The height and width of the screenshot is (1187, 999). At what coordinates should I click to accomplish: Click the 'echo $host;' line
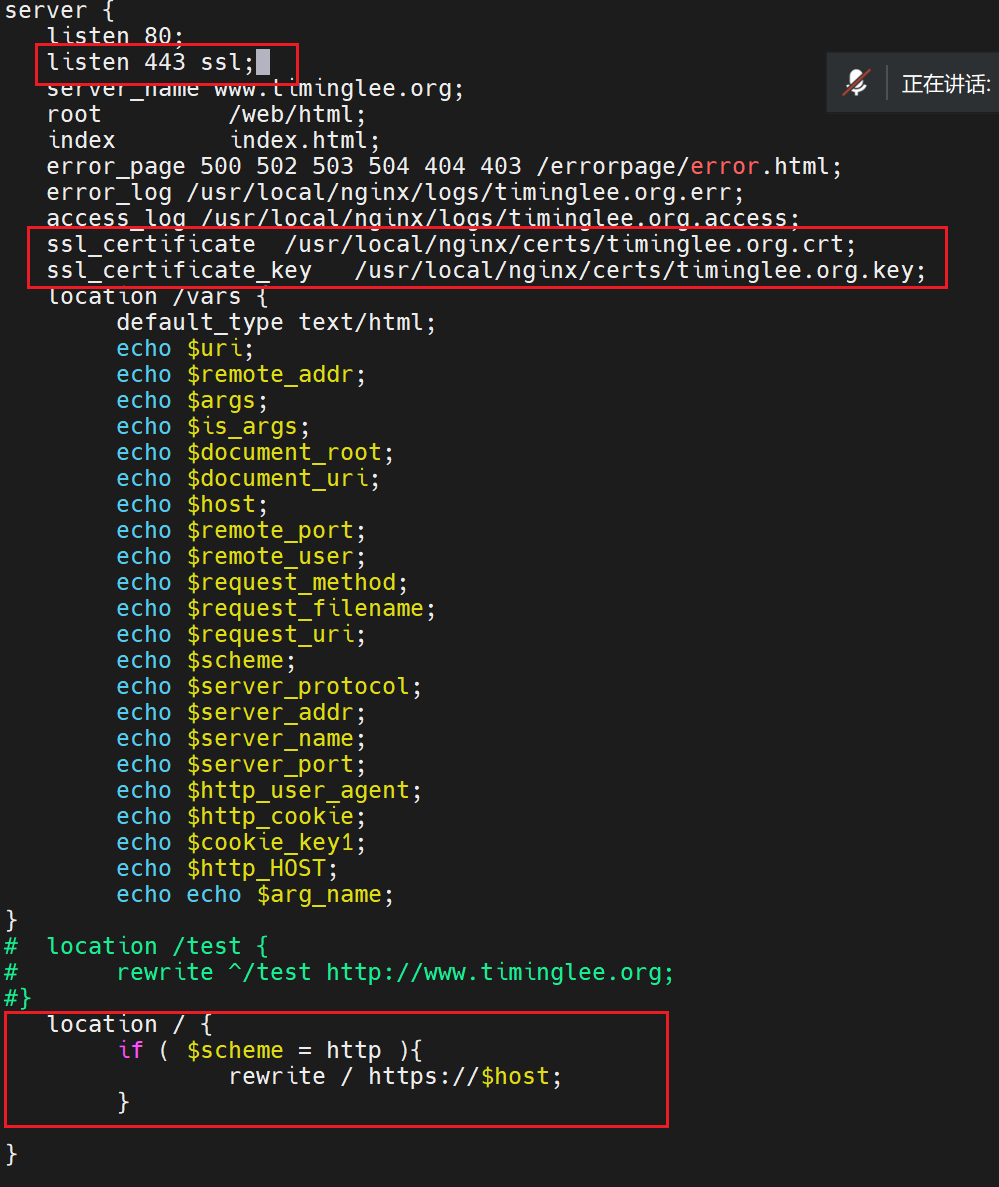tap(192, 504)
